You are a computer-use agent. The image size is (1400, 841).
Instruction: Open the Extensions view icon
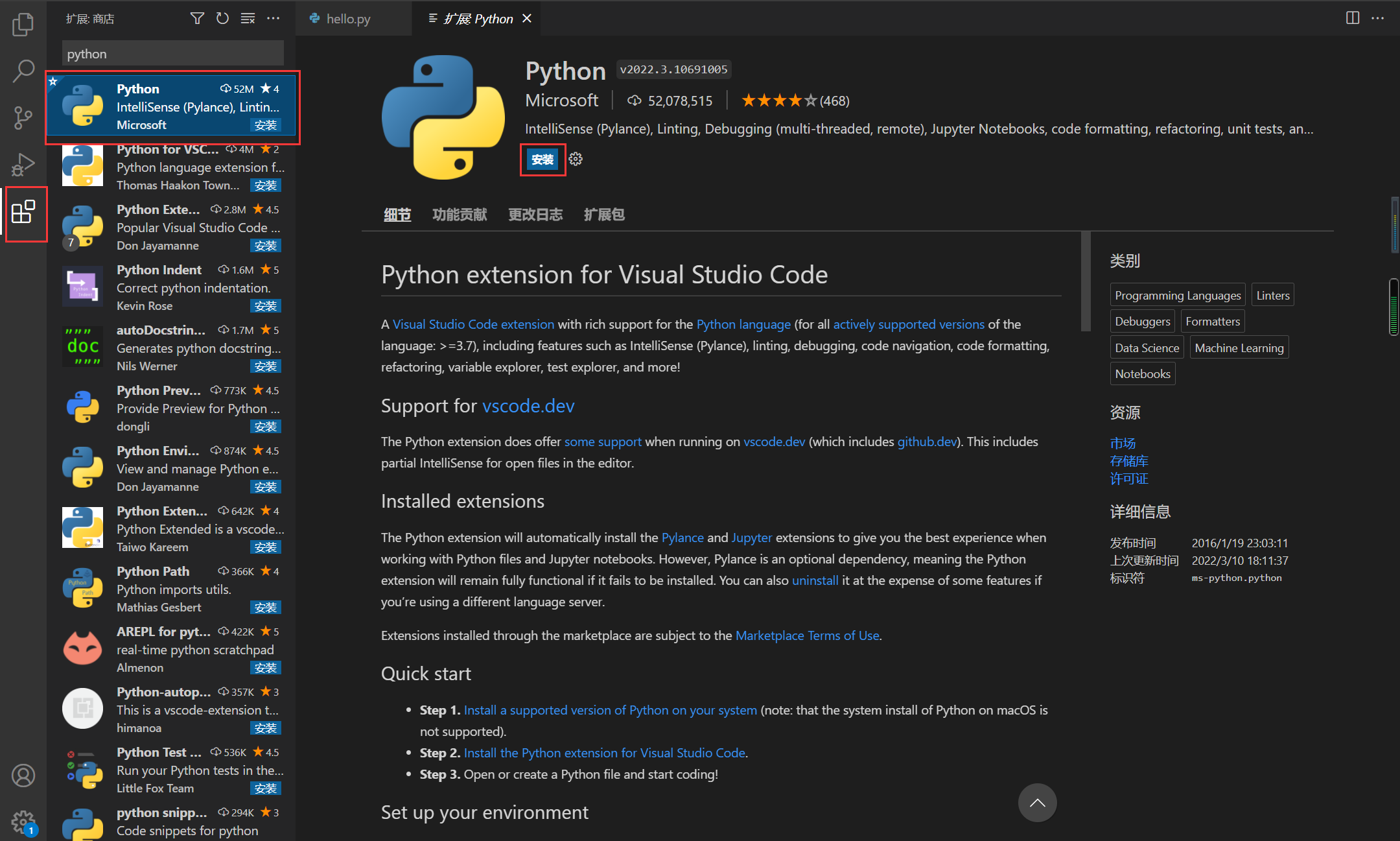click(x=23, y=212)
